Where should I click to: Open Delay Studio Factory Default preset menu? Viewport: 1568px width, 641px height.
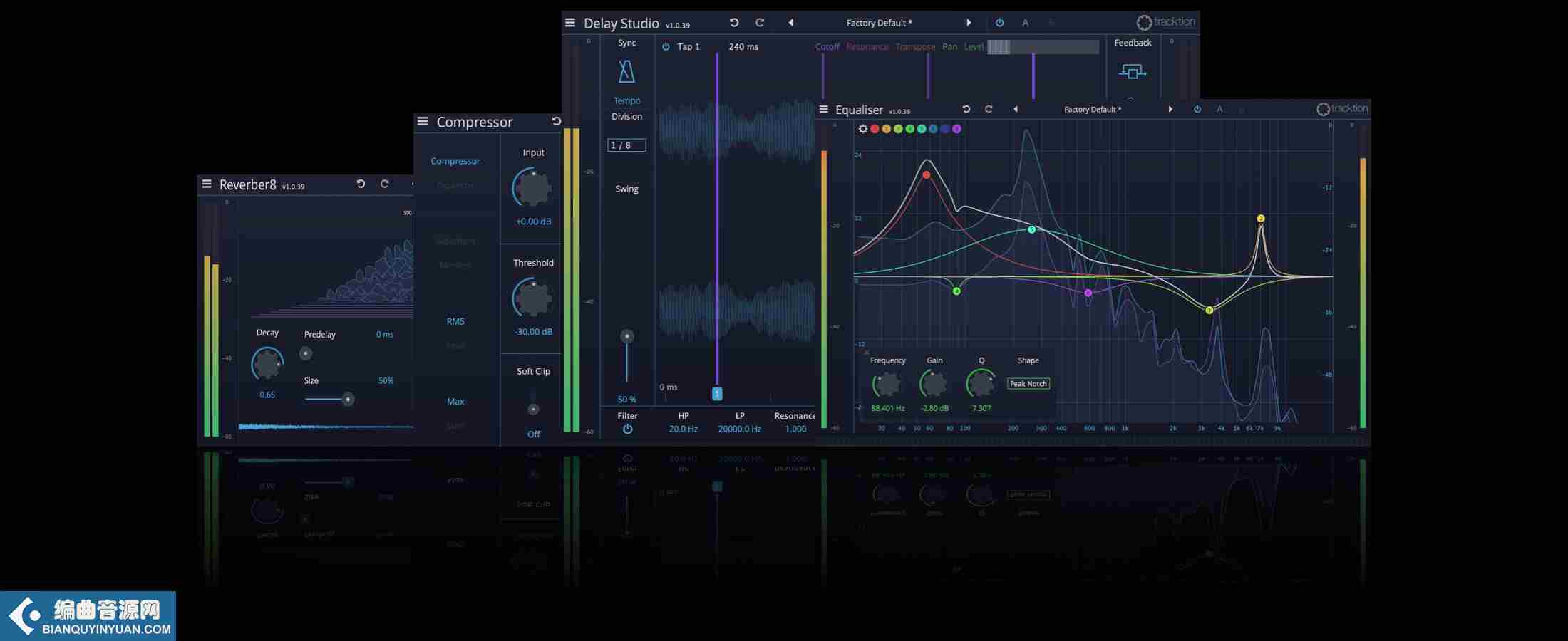click(879, 23)
